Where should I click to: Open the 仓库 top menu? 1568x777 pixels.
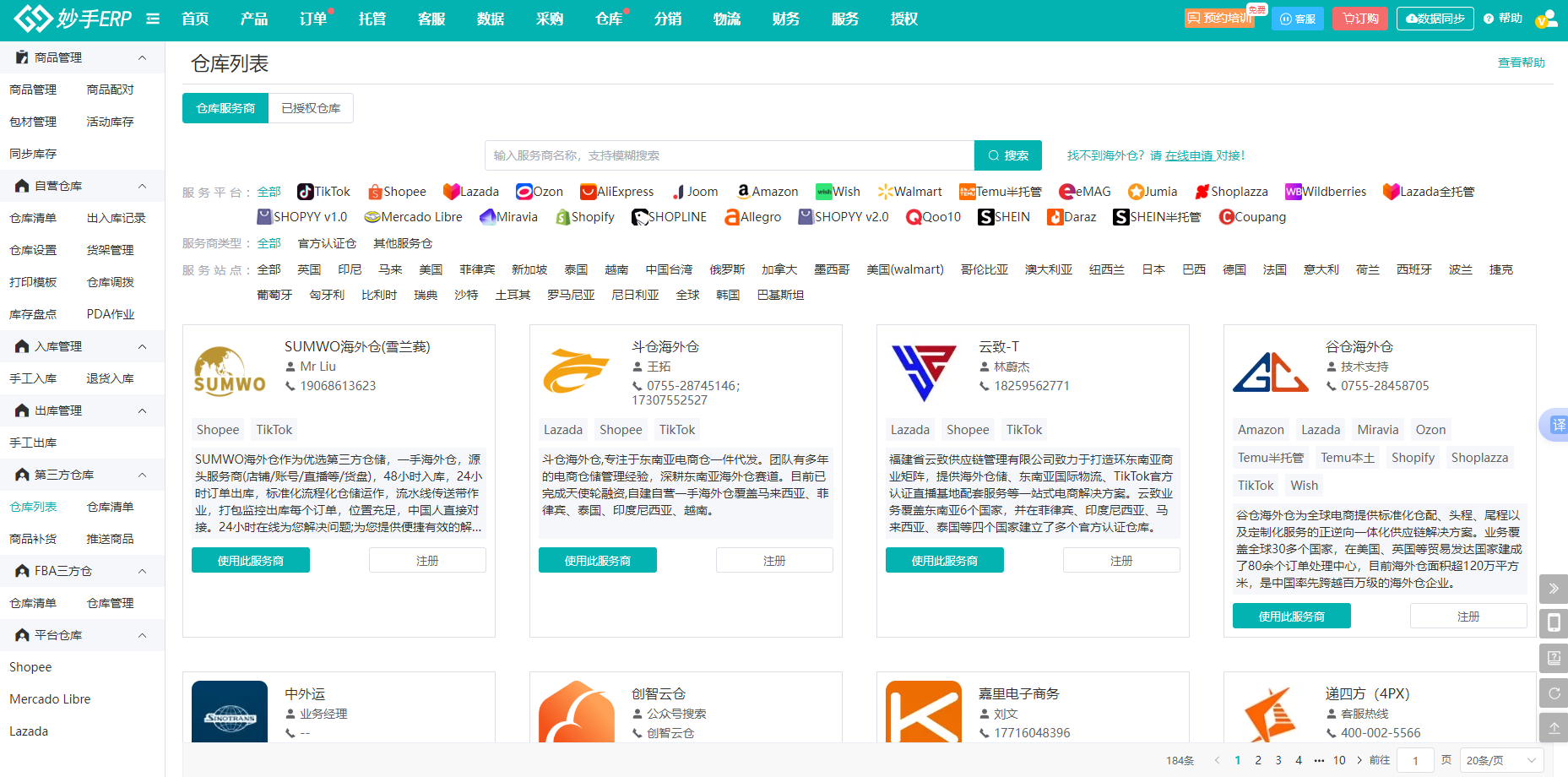[x=609, y=19]
